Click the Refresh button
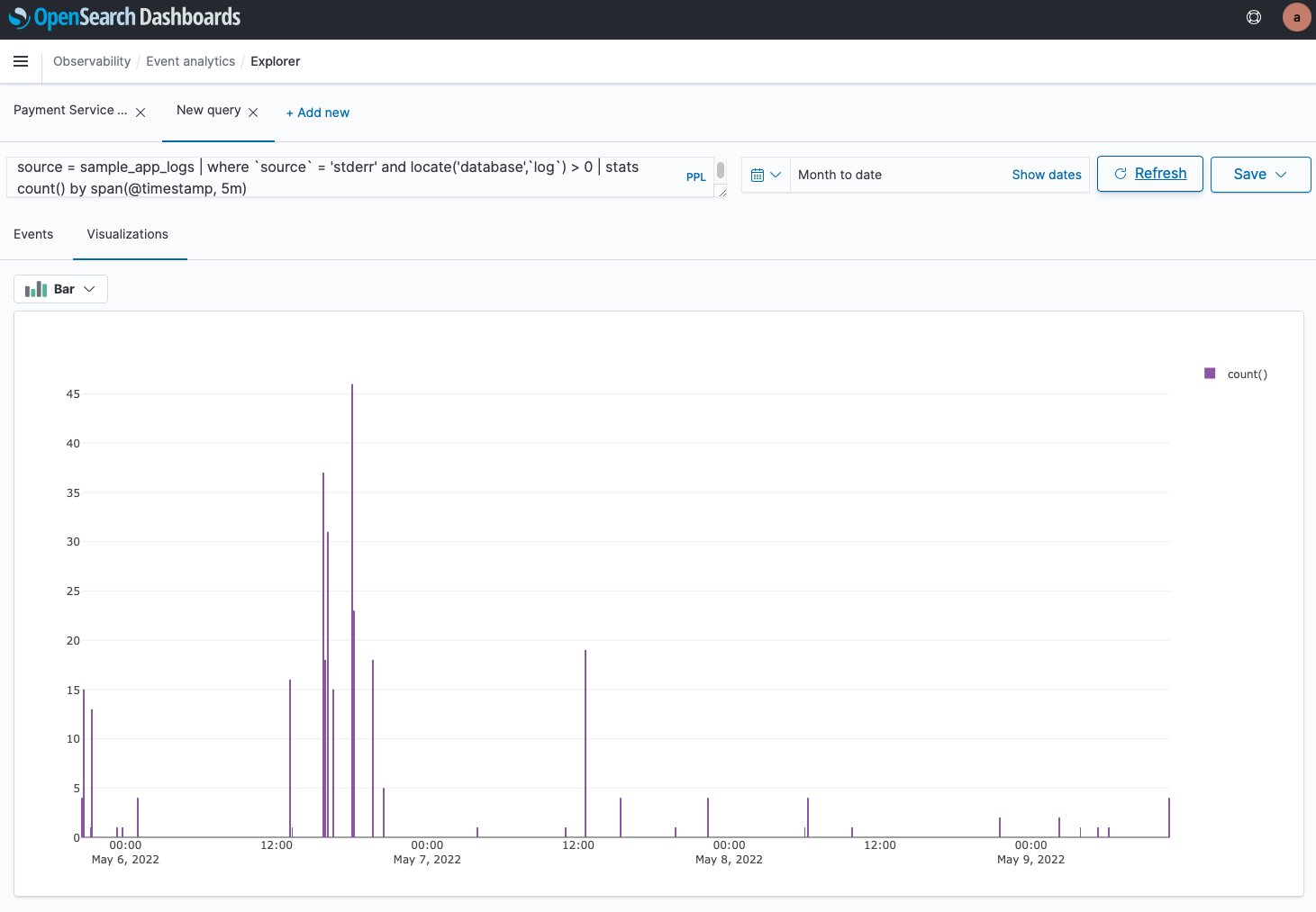This screenshot has width=1316, height=912. (x=1149, y=174)
